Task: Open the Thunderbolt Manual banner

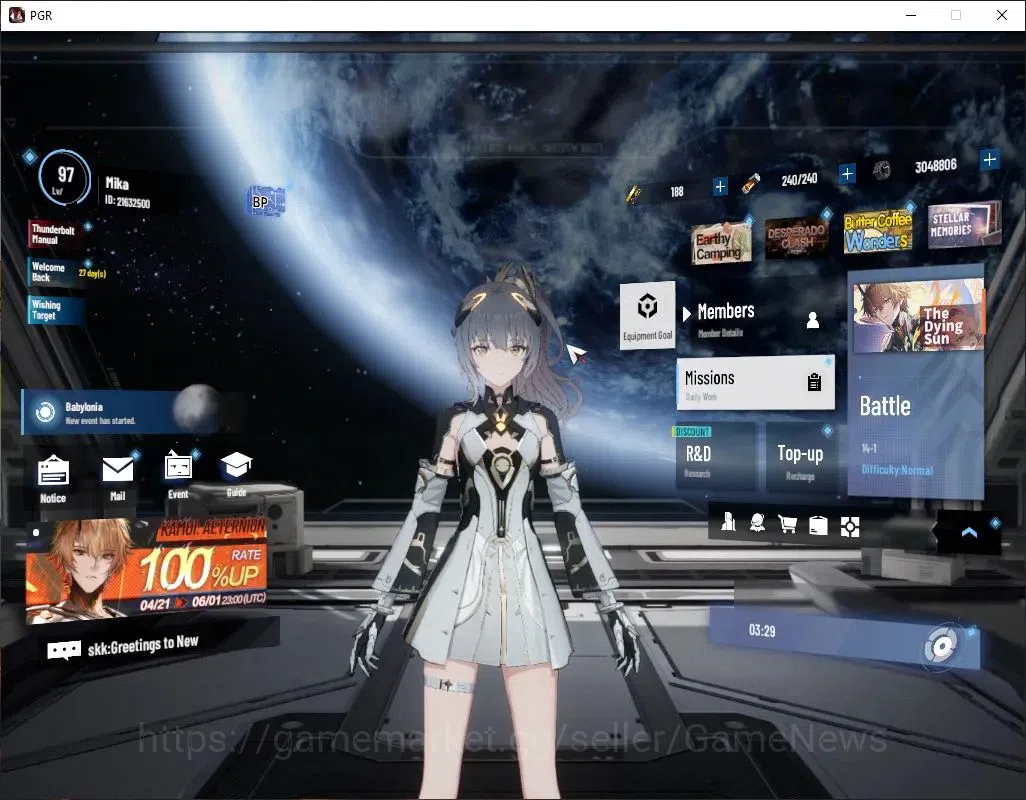Action: click(54, 234)
